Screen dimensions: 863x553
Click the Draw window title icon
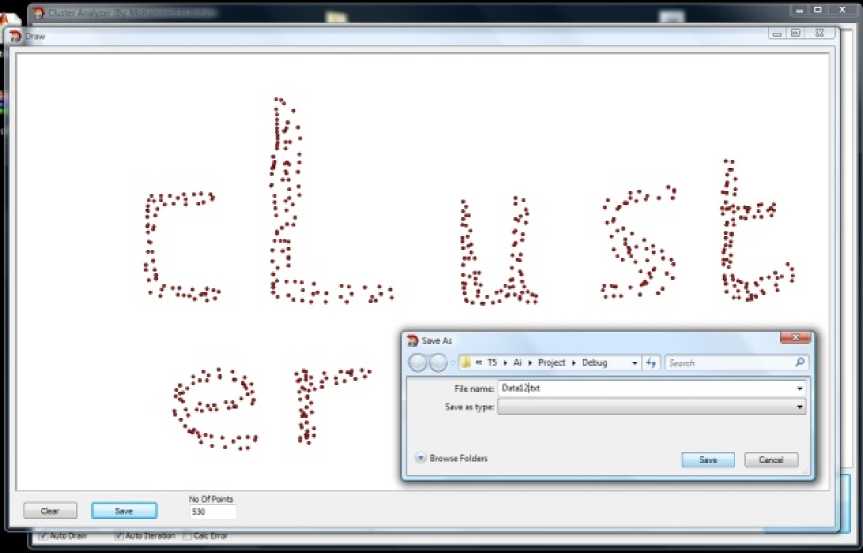point(15,36)
